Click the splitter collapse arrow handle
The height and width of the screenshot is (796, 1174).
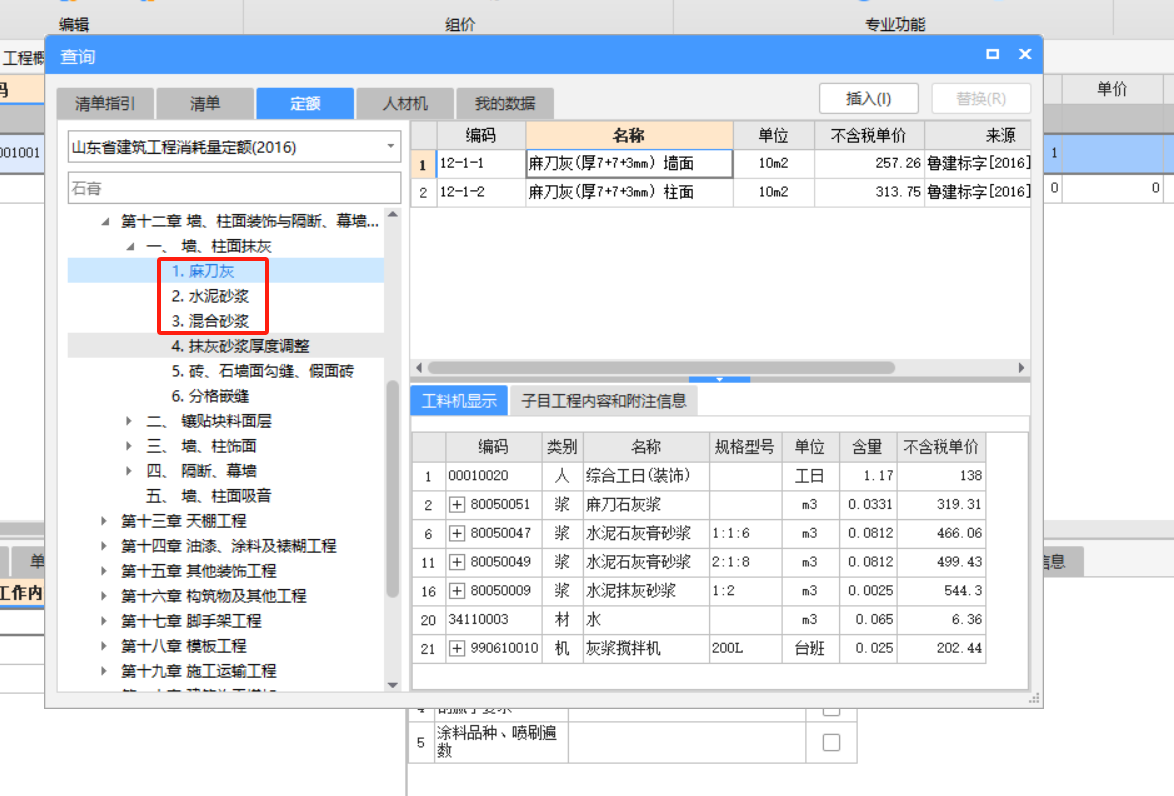[x=720, y=380]
